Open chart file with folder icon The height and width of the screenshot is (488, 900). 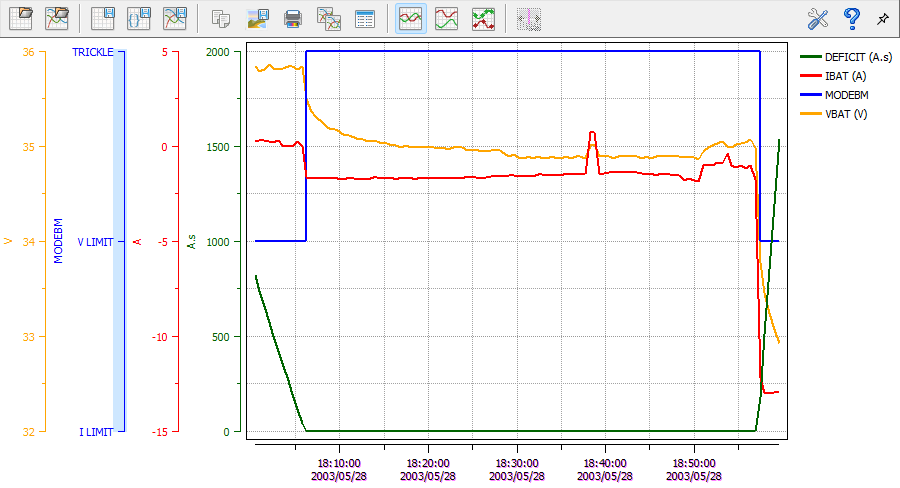pos(57,18)
